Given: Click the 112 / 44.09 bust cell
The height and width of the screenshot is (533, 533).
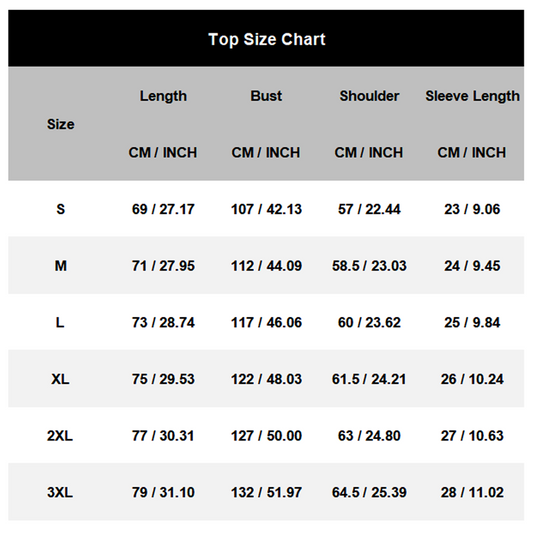Looking at the screenshot, I should pos(266,266).
